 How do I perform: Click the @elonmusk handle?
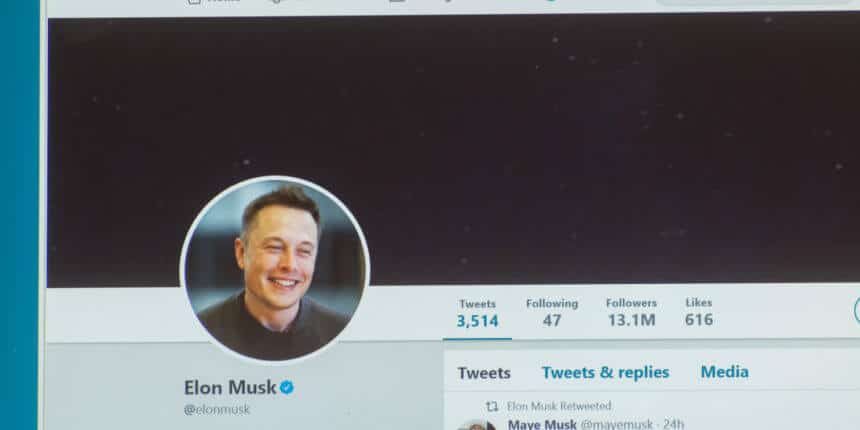[x=217, y=410]
